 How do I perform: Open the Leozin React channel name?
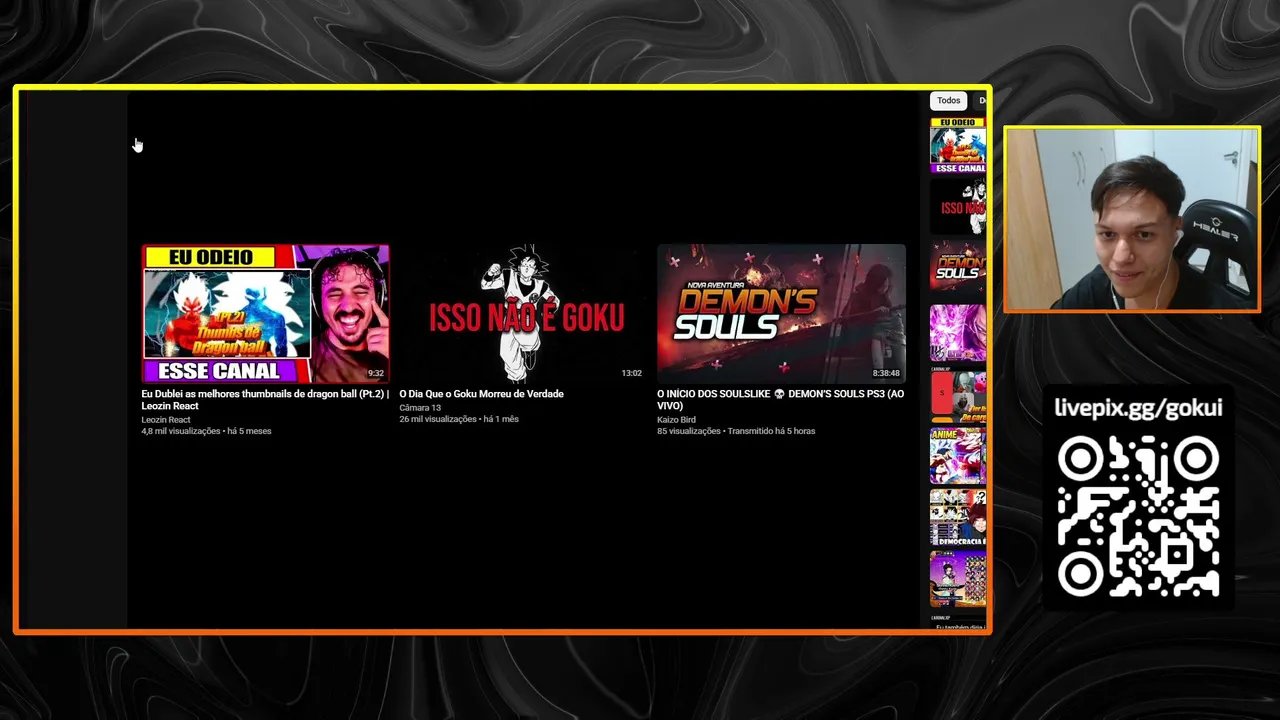[x=166, y=420]
